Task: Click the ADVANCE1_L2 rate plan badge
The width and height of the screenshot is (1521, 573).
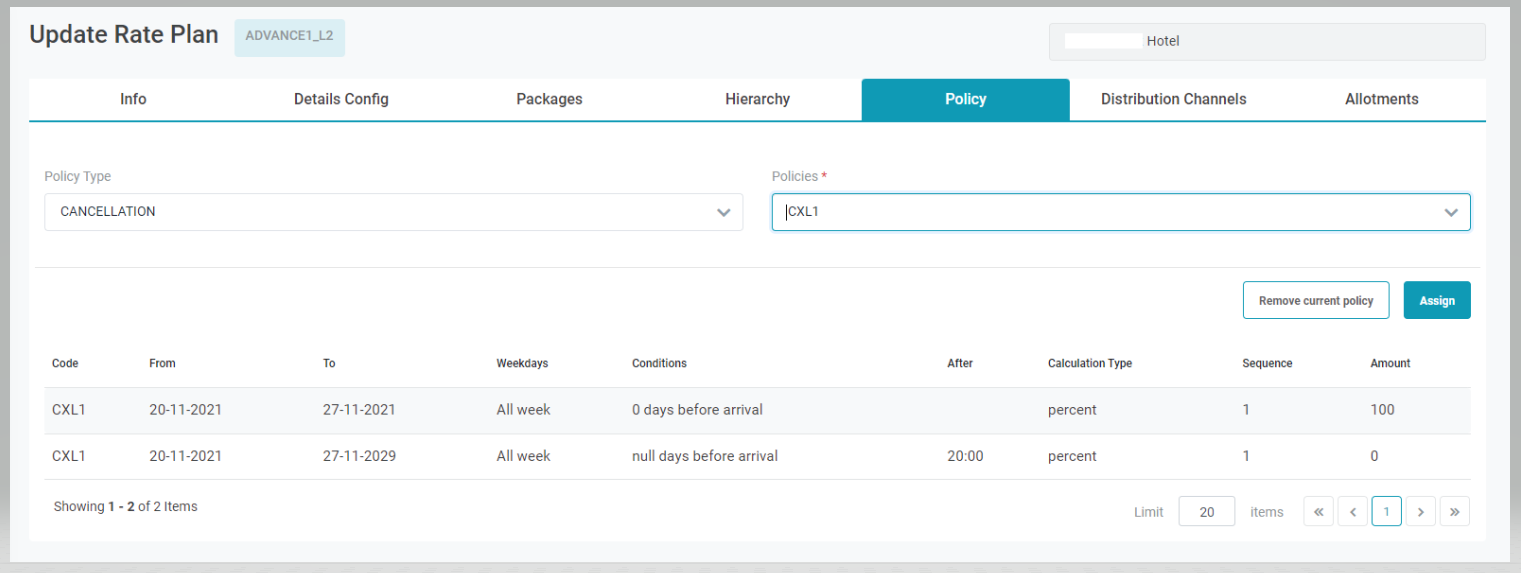Action: point(289,36)
